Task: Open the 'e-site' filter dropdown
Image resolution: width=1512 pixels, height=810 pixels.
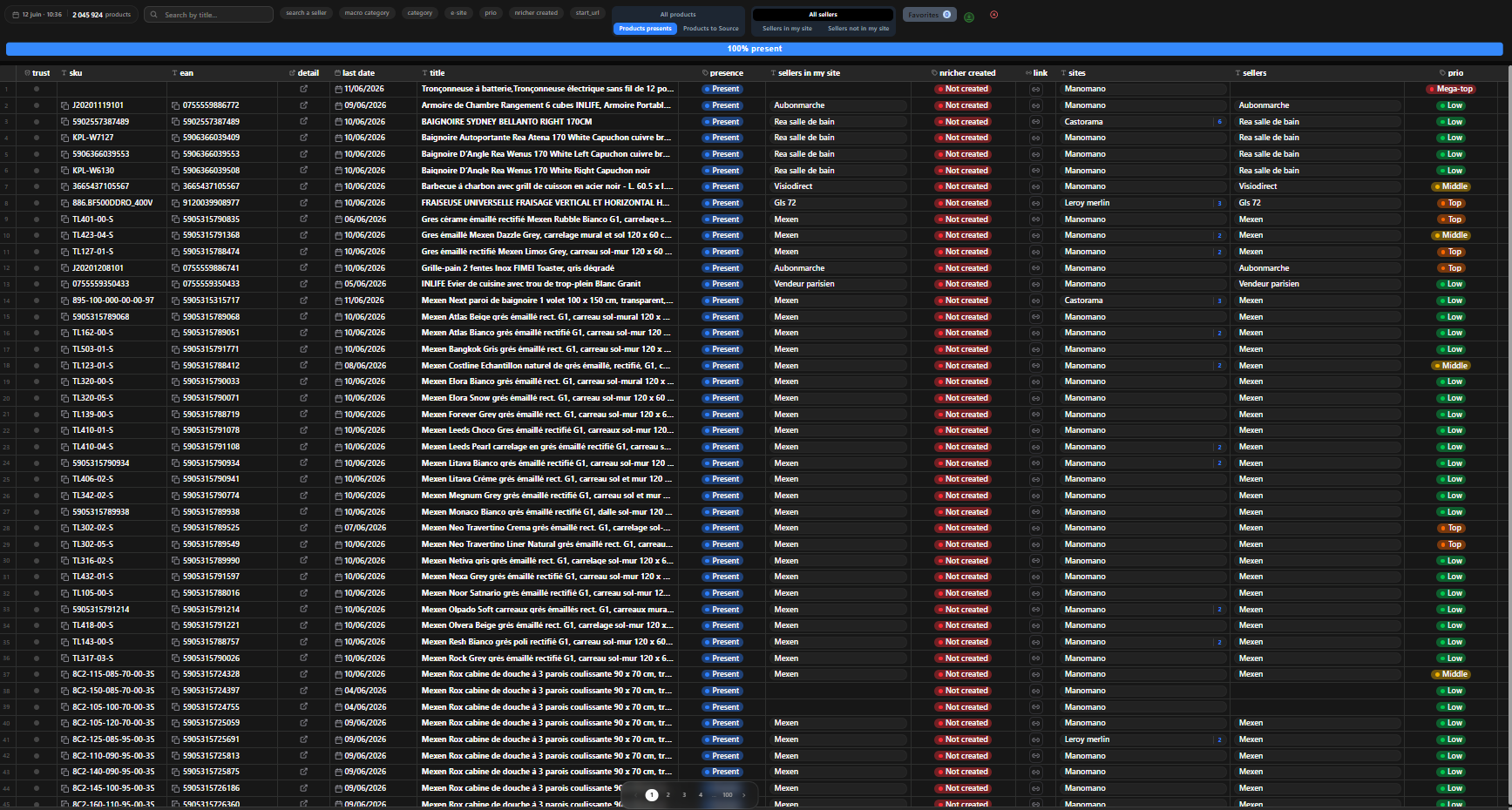Action: [458, 13]
